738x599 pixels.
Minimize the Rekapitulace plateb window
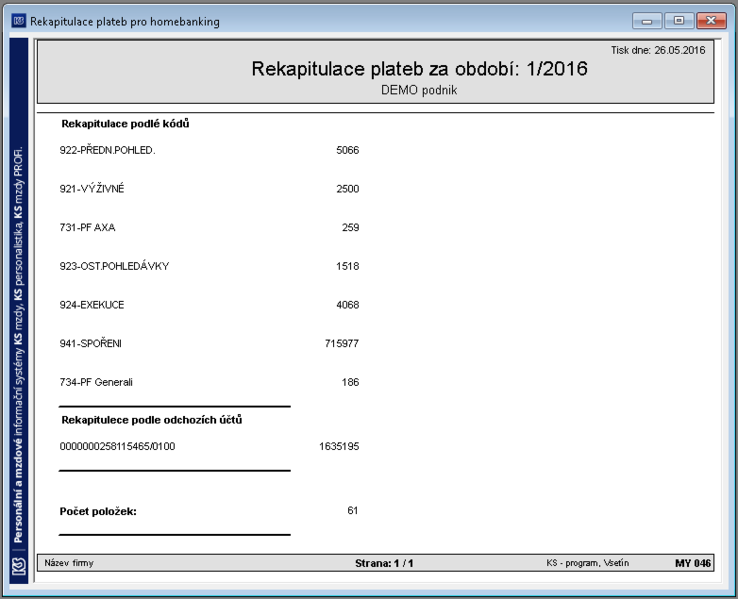(647, 21)
